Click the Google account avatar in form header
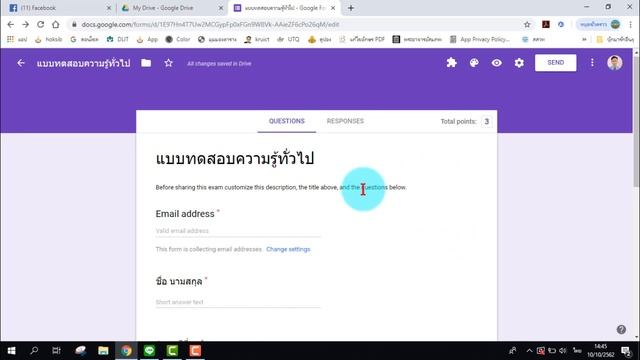640x360 pixels. click(615, 63)
